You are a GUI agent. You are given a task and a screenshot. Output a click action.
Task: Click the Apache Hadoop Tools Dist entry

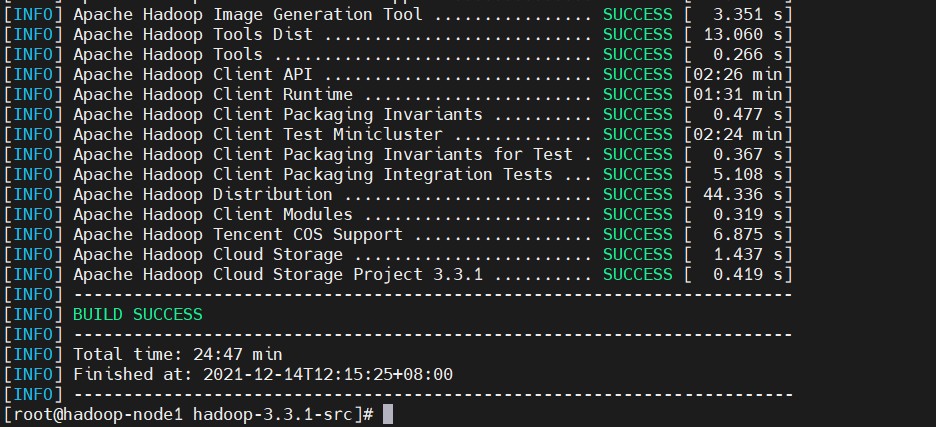193,34
